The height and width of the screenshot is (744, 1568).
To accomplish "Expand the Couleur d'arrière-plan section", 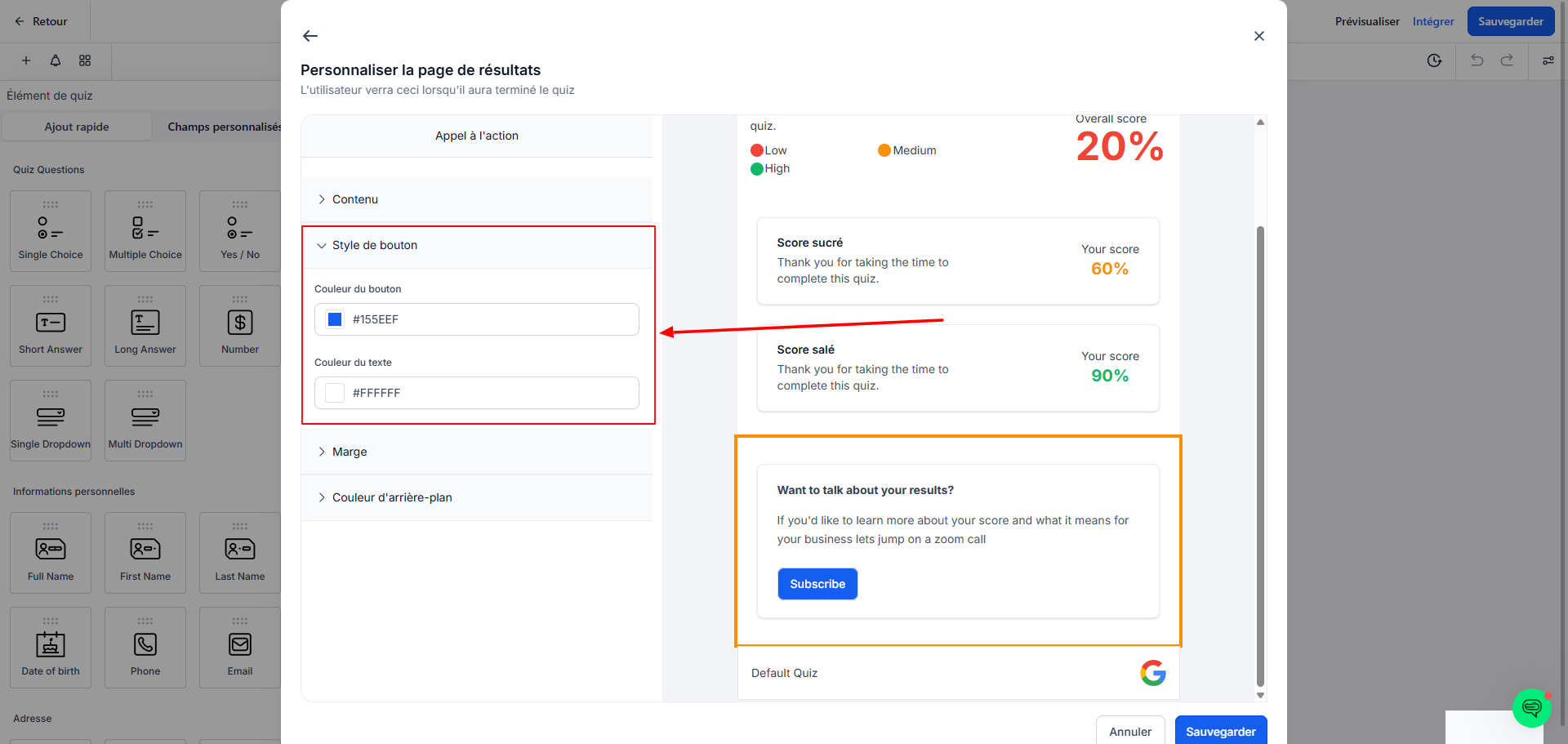I will 477,497.
